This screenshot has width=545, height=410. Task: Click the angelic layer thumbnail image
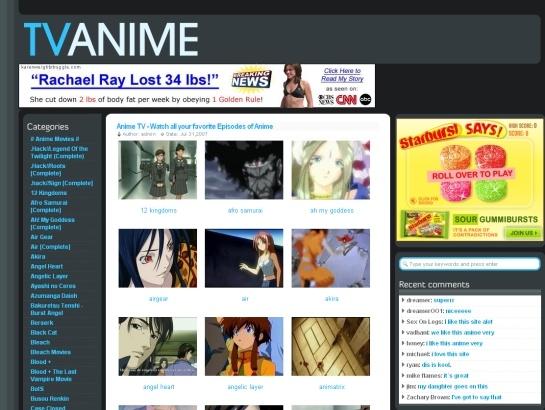(x=244, y=346)
